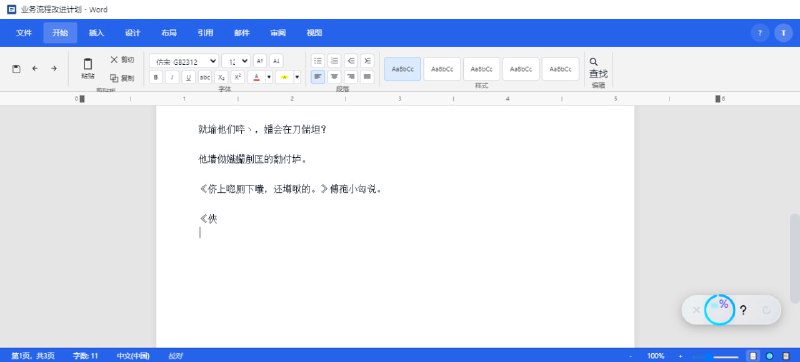This screenshot has width=800, height=362.
Task: Toggle strikethrough abc formatting
Action: click(205, 77)
